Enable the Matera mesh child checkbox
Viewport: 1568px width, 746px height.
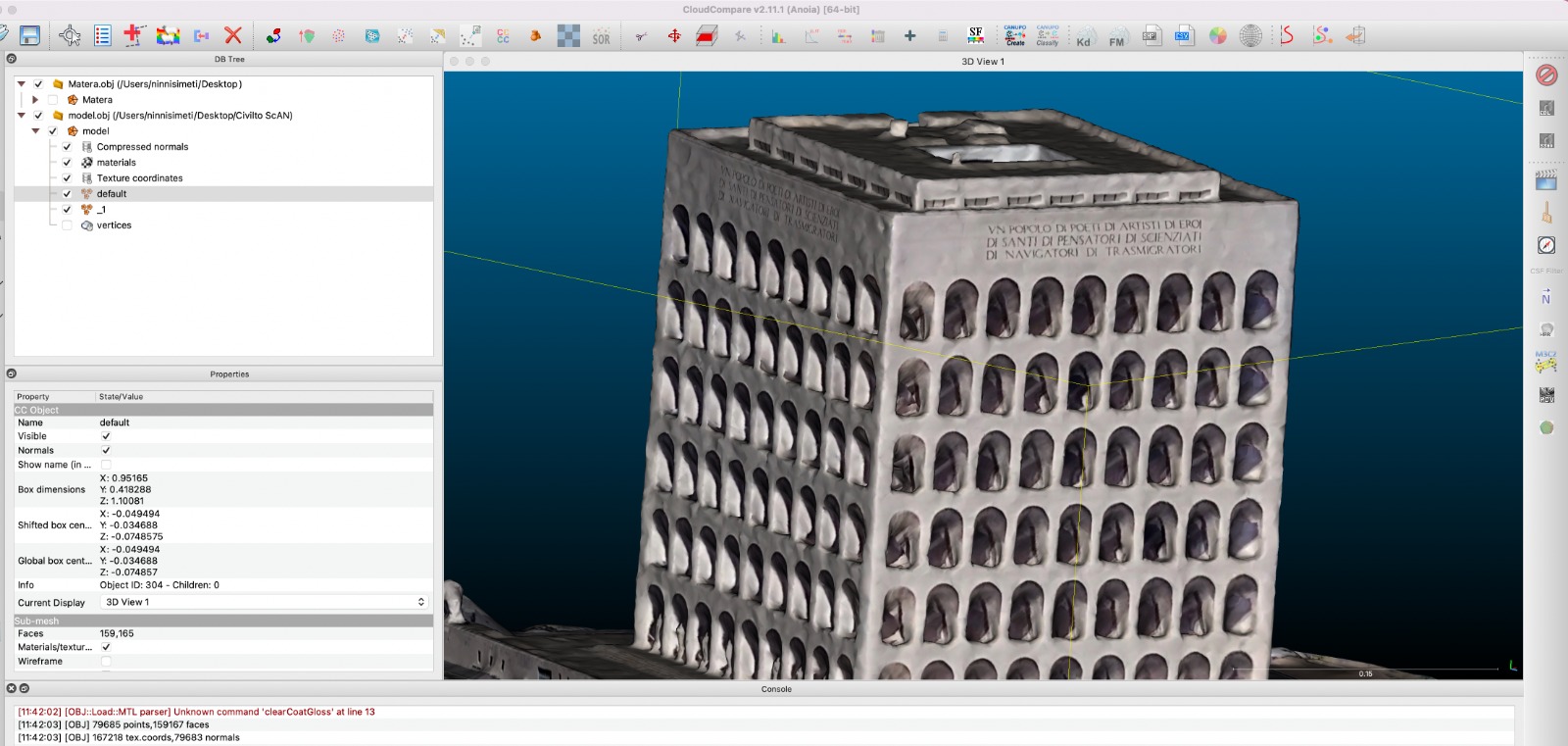click(x=53, y=100)
